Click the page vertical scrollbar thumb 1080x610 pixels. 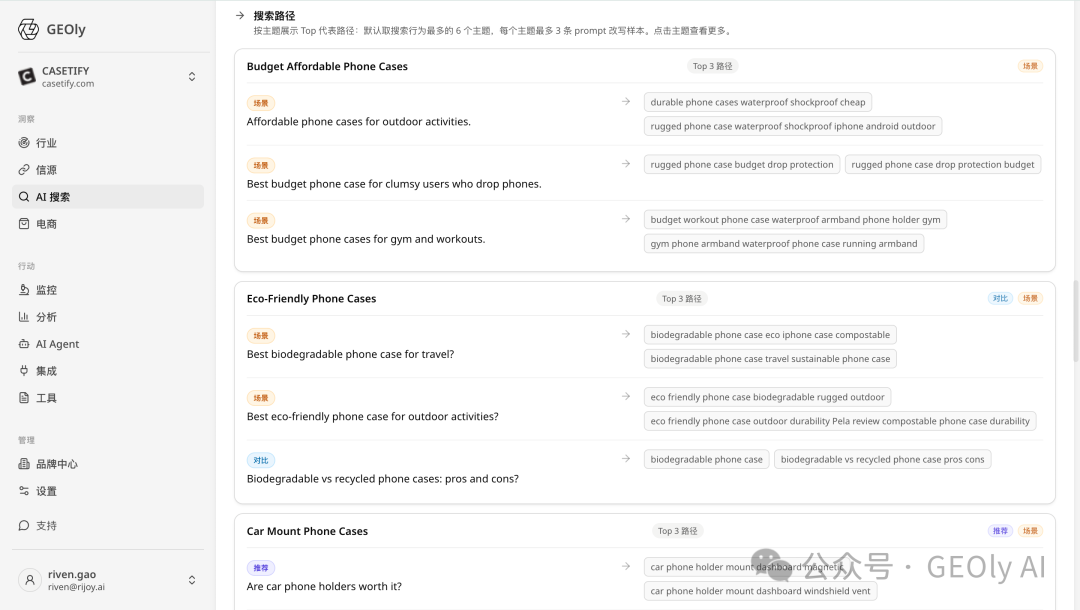[1075, 321]
